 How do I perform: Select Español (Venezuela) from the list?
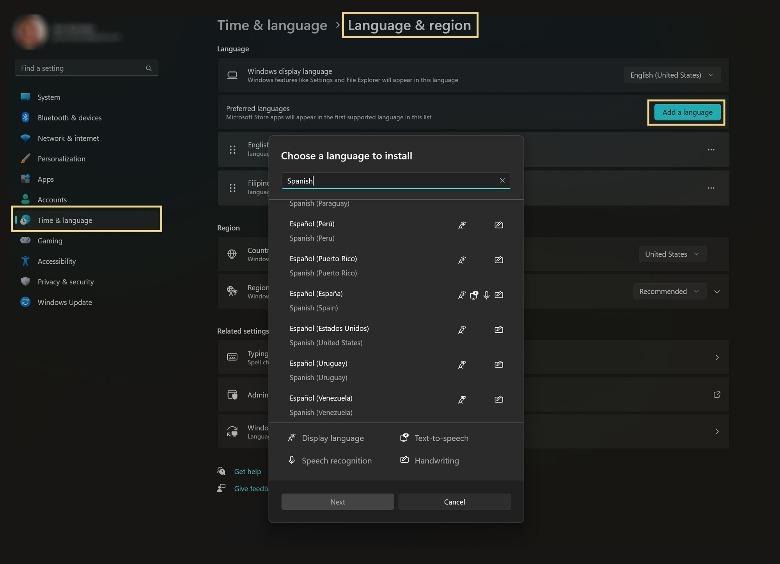395,405
